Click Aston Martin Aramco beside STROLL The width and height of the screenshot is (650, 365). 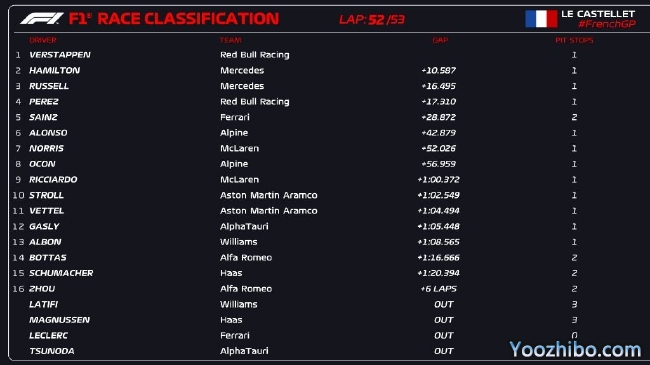point(269,195)
